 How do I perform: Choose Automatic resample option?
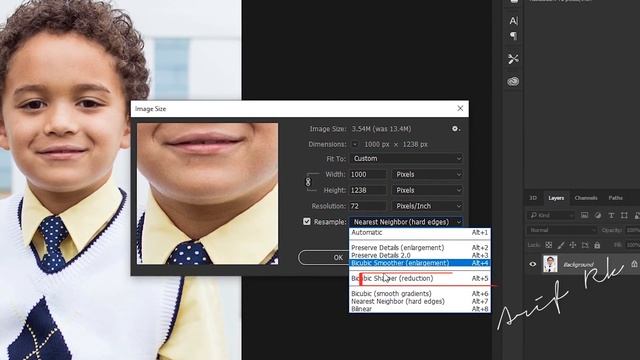(420, 232)
